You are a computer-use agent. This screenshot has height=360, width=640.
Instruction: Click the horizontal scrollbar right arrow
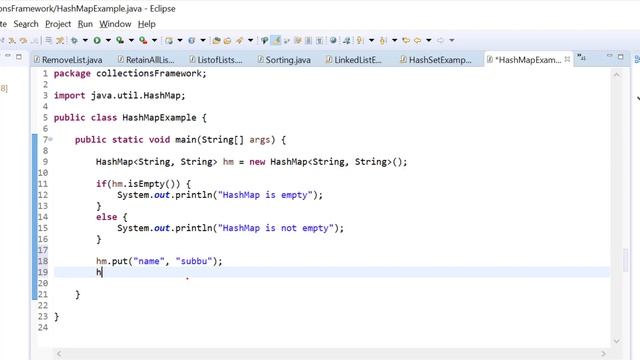click(603, 353)
